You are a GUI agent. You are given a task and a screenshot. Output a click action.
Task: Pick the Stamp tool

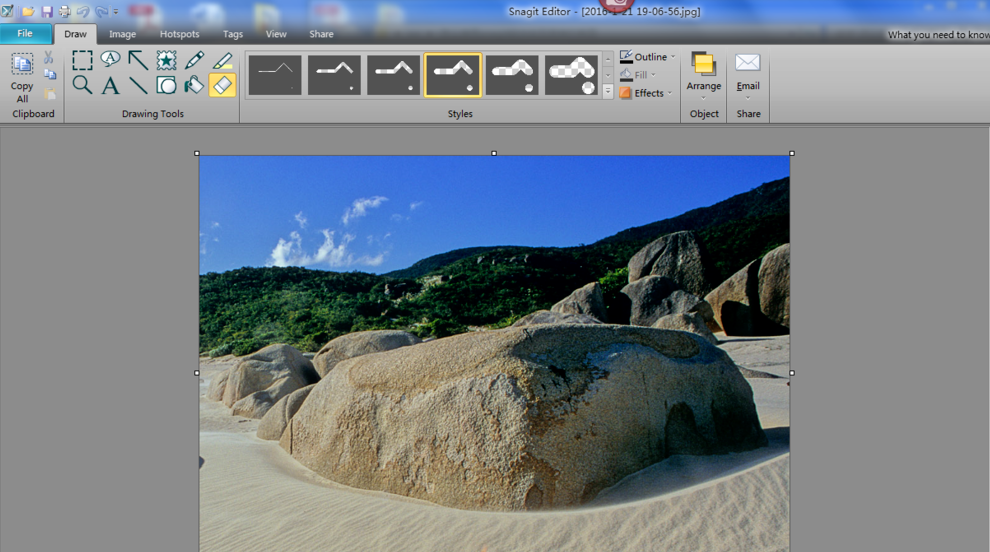coord(166,61)
